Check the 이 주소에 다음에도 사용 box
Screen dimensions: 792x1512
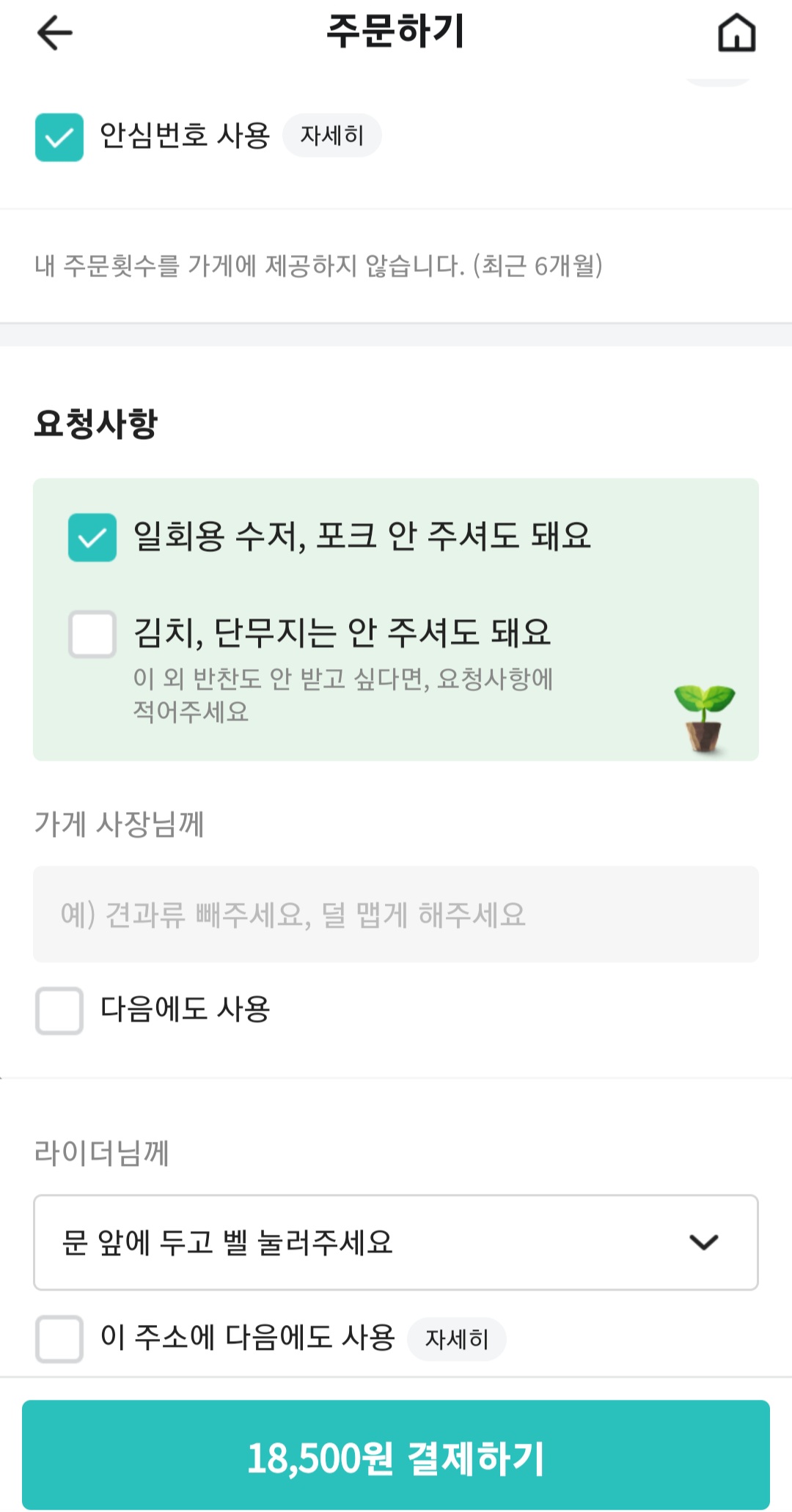(x=59, y=1339)
